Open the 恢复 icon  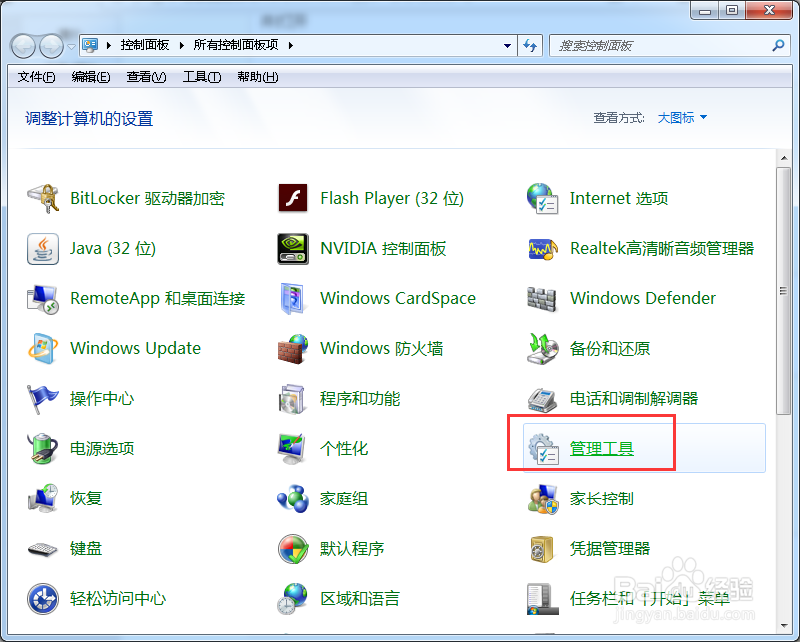(43, 499)
